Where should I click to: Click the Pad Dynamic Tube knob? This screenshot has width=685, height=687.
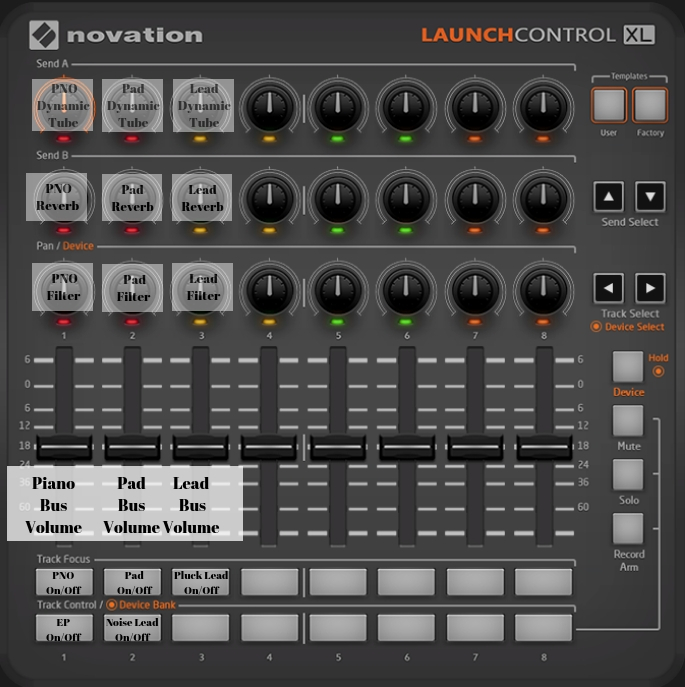click(x=132, y=107)
